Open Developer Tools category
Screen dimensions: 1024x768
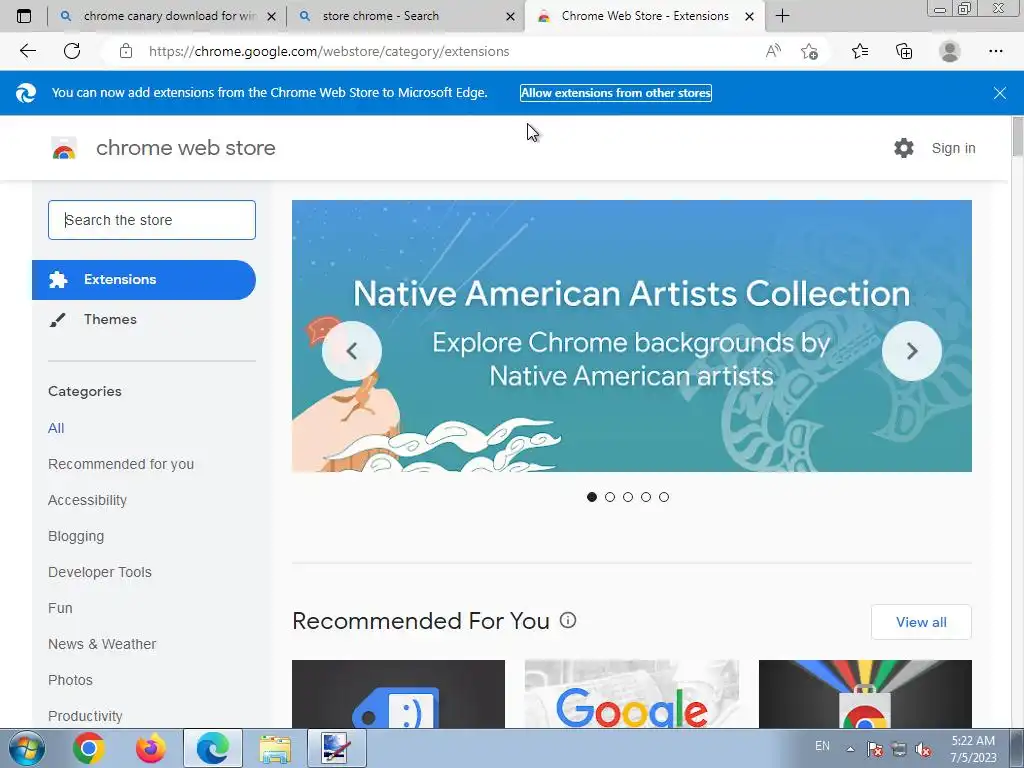pos(99,572)
